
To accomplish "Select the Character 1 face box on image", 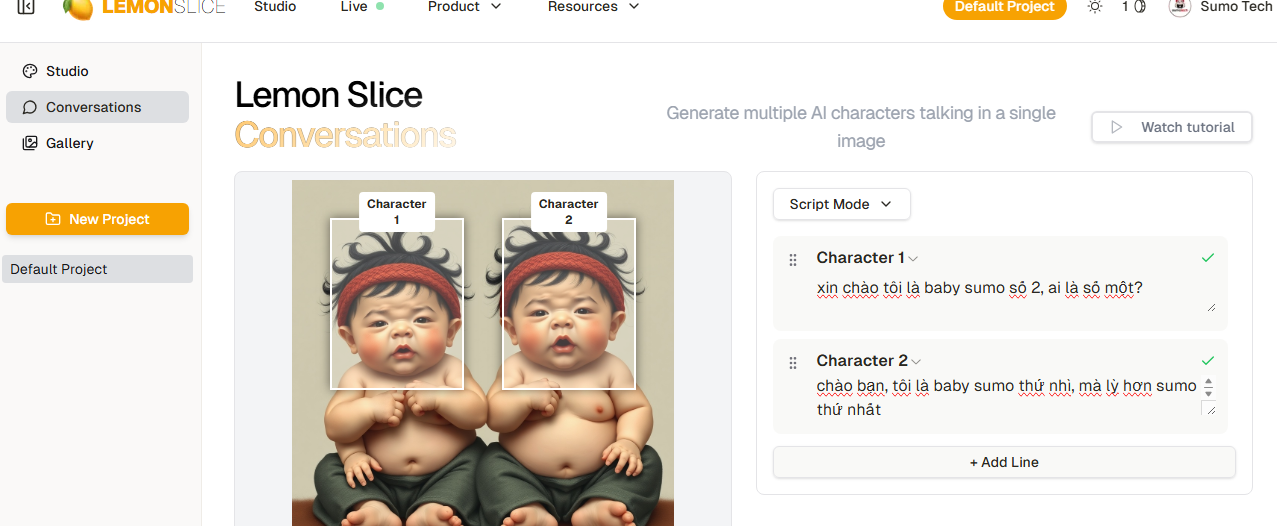I will pyautogui.click(x=397, y=303).
